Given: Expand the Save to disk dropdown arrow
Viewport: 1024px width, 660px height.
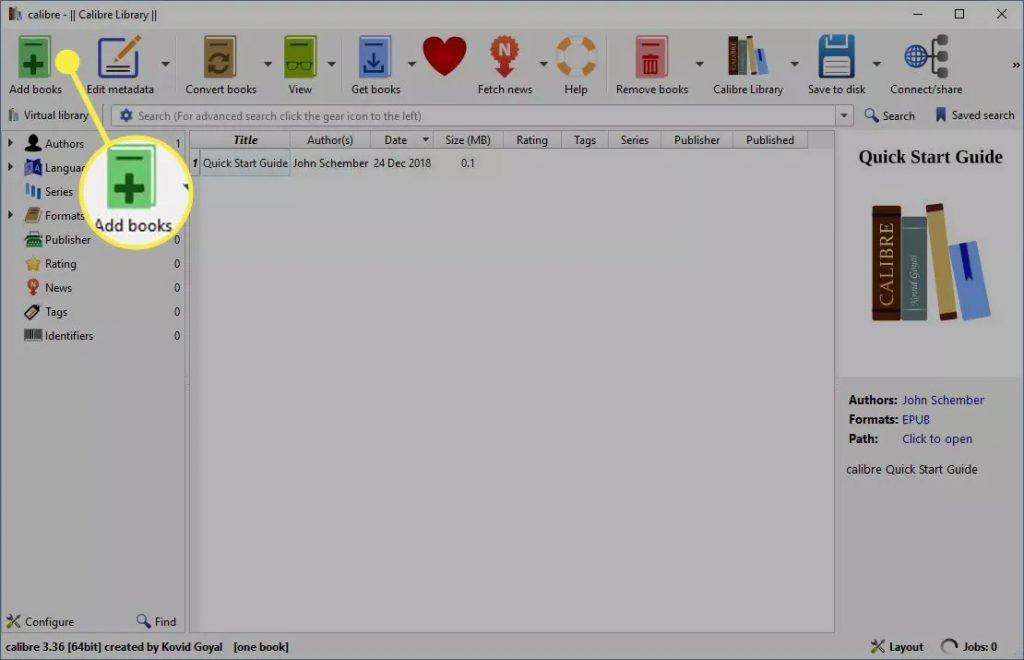Looking at the screenshot, I should (876, 64).
